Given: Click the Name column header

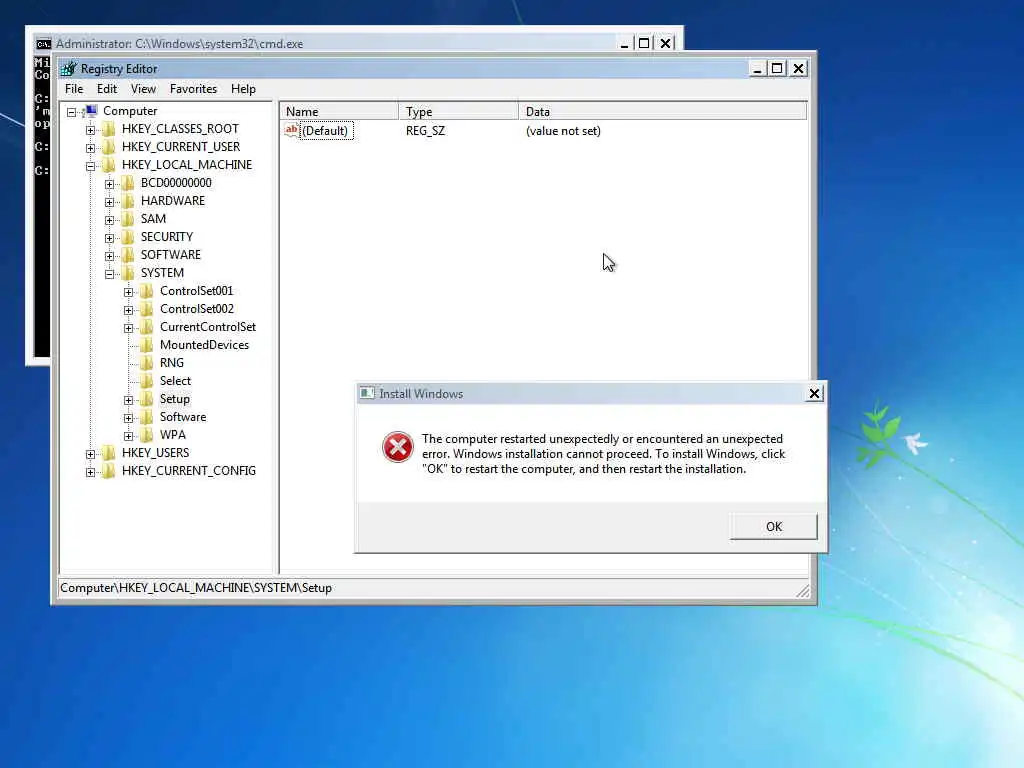Looking at the screenshot, I should 339,111.
